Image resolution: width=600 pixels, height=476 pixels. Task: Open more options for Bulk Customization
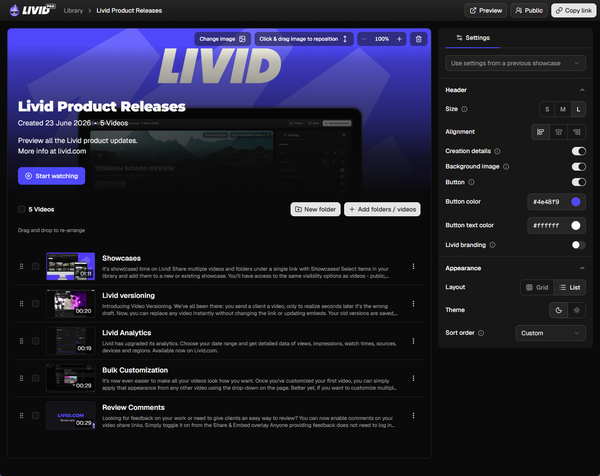(413, 378)
